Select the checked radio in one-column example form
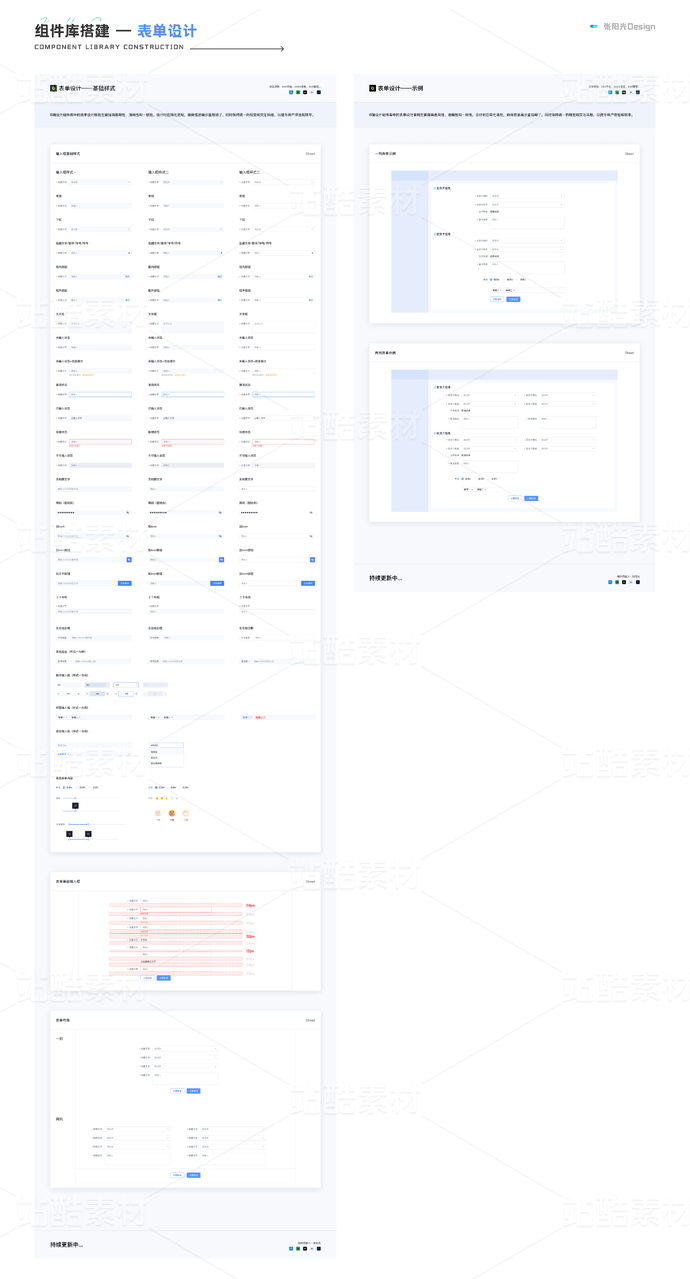This screenshot has width=690, height=1279. [491, 279]
